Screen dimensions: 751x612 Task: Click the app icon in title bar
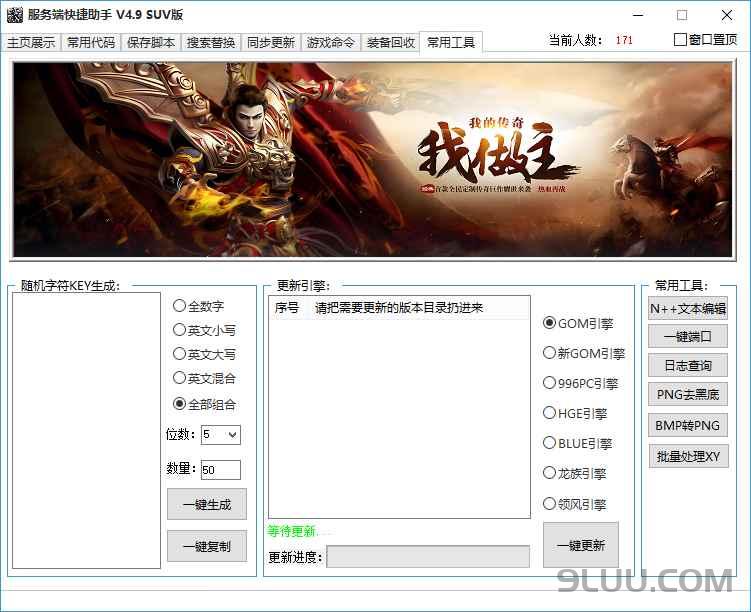[14, 15]
